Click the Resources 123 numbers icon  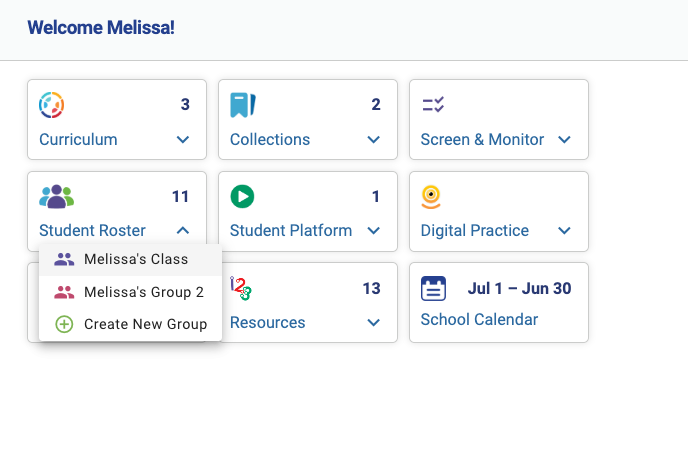point(240,288)
